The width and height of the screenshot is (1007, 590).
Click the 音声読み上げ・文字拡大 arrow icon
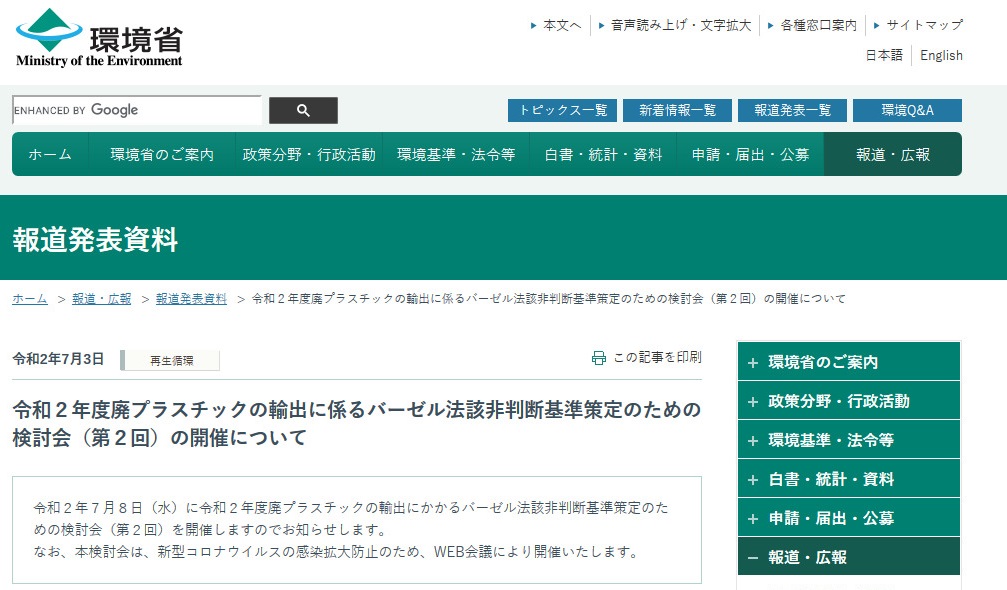(599, 26)
